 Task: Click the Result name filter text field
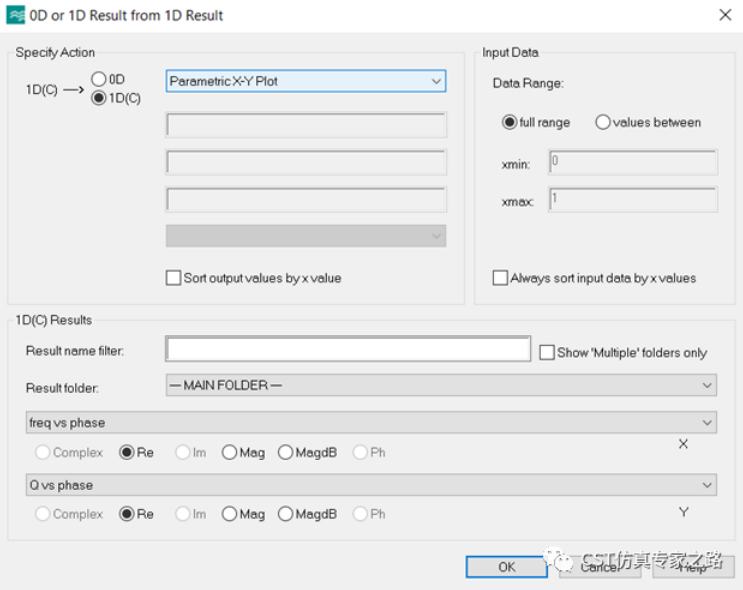(348, 349)
